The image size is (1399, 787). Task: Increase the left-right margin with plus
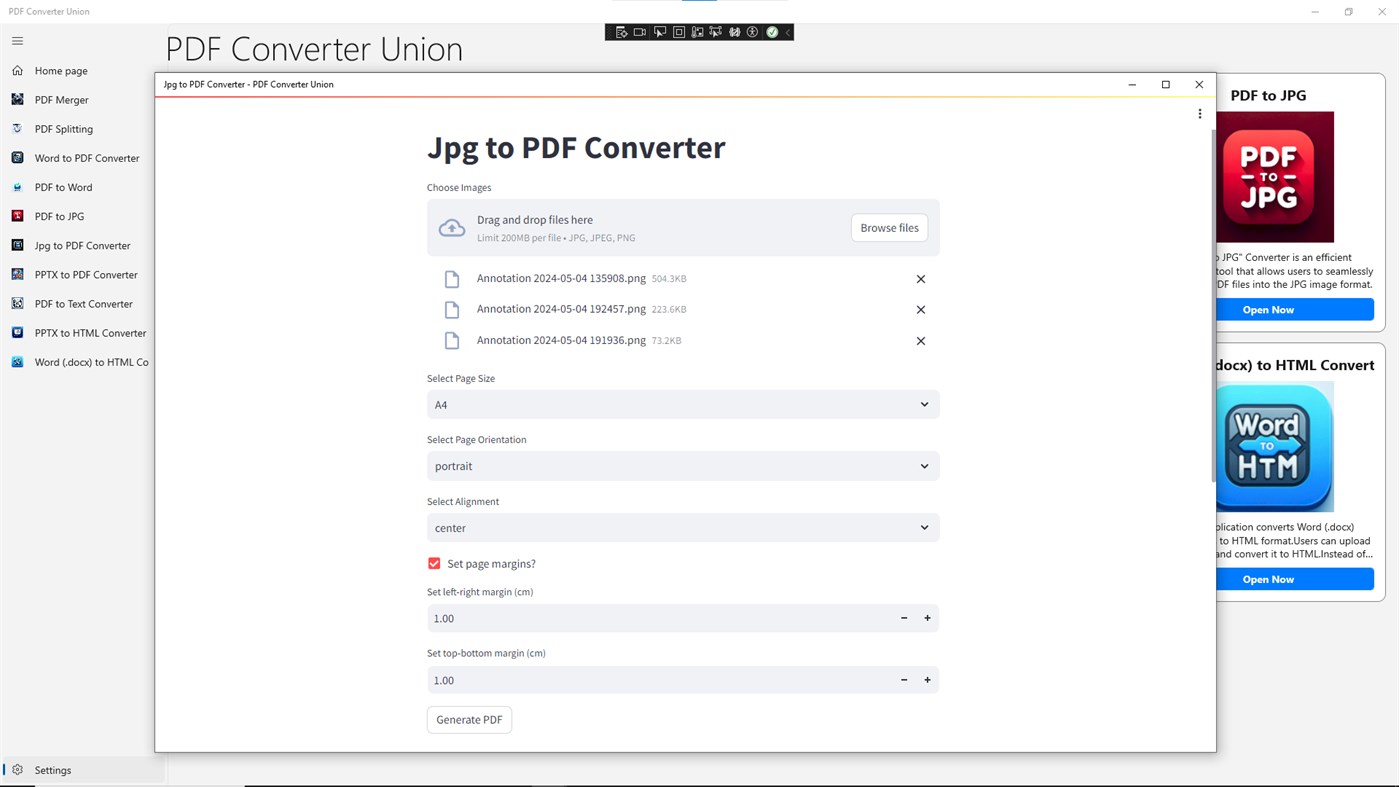(926, 617)
